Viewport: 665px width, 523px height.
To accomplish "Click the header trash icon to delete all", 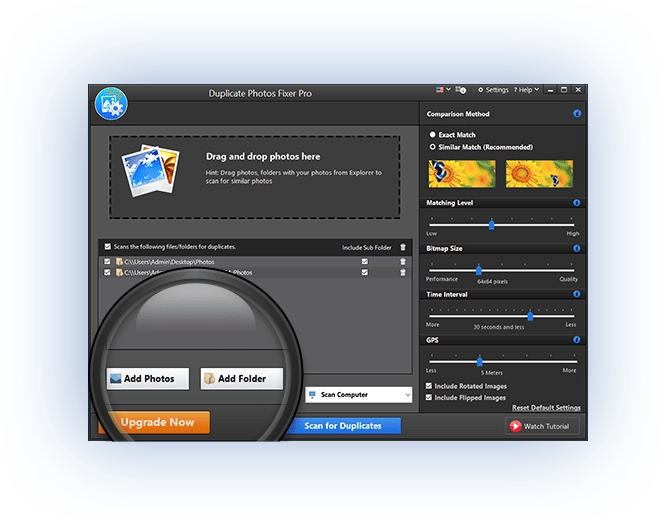I will 403,247.
